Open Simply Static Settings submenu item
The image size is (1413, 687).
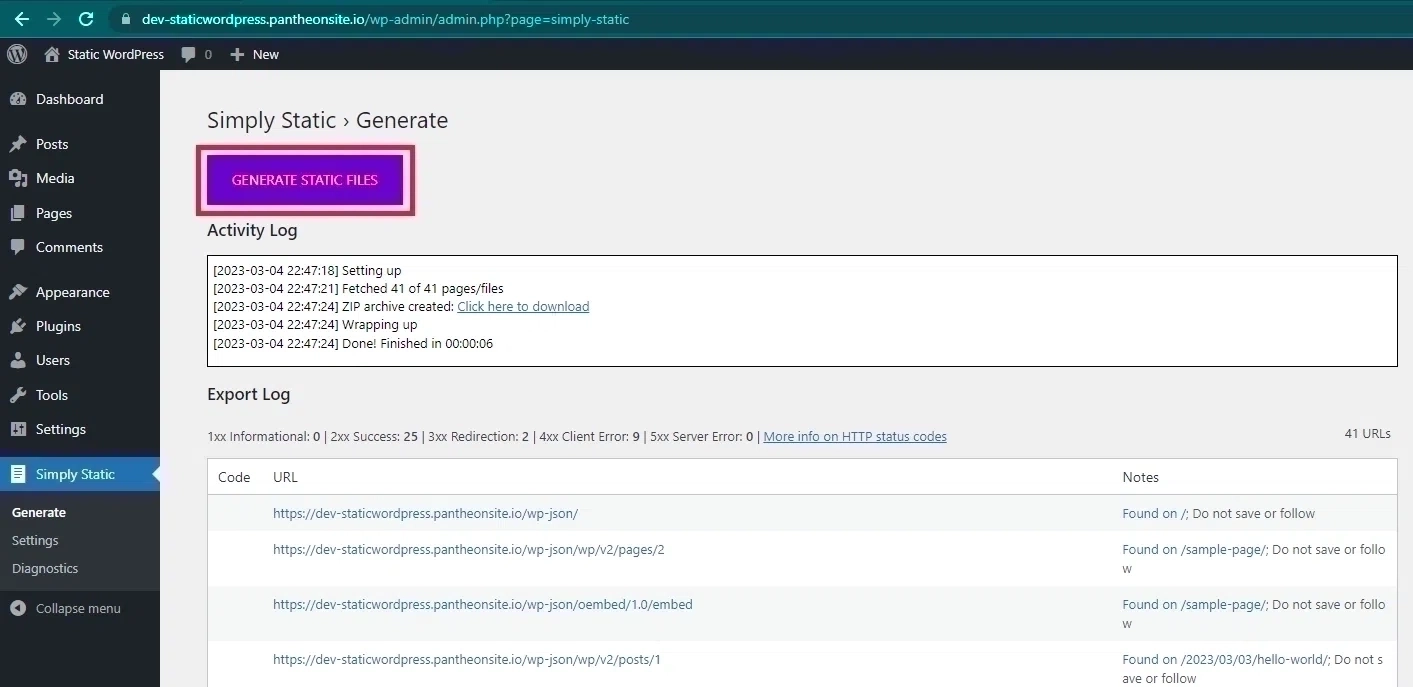pyautogui.click(x=35, y=540)
